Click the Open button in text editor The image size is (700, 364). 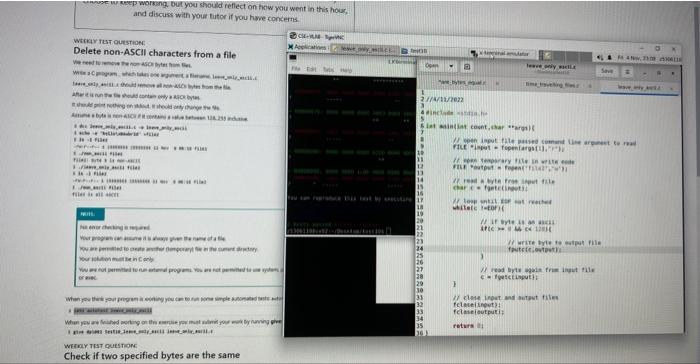pyautogui.click(x=432, y=66)
